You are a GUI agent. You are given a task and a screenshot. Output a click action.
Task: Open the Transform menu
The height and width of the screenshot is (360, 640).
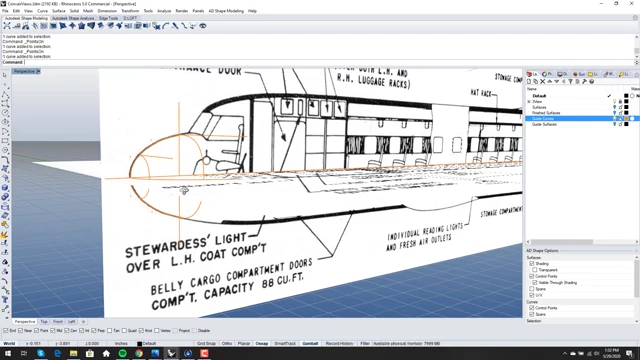tap(130, 11)
